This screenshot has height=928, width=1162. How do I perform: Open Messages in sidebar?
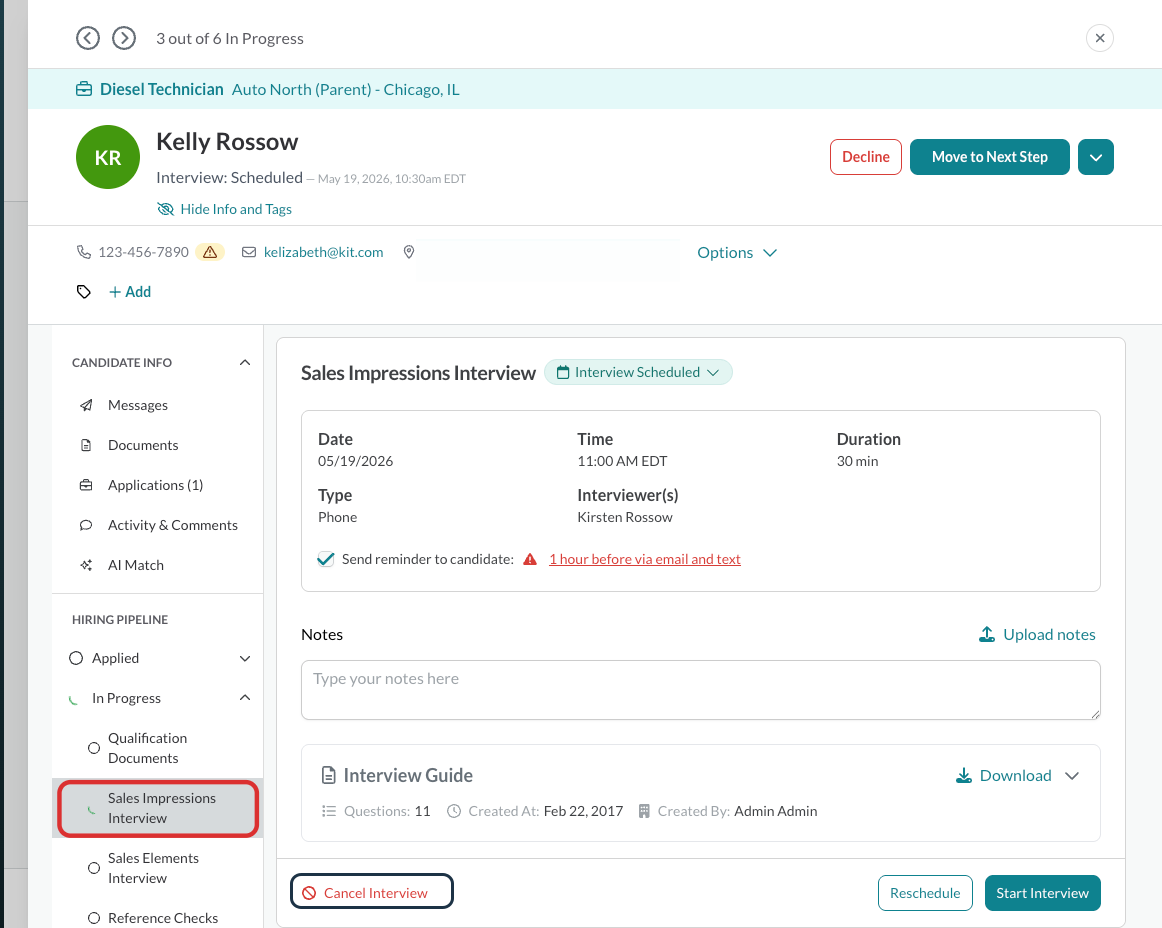(x=138, y=405)
